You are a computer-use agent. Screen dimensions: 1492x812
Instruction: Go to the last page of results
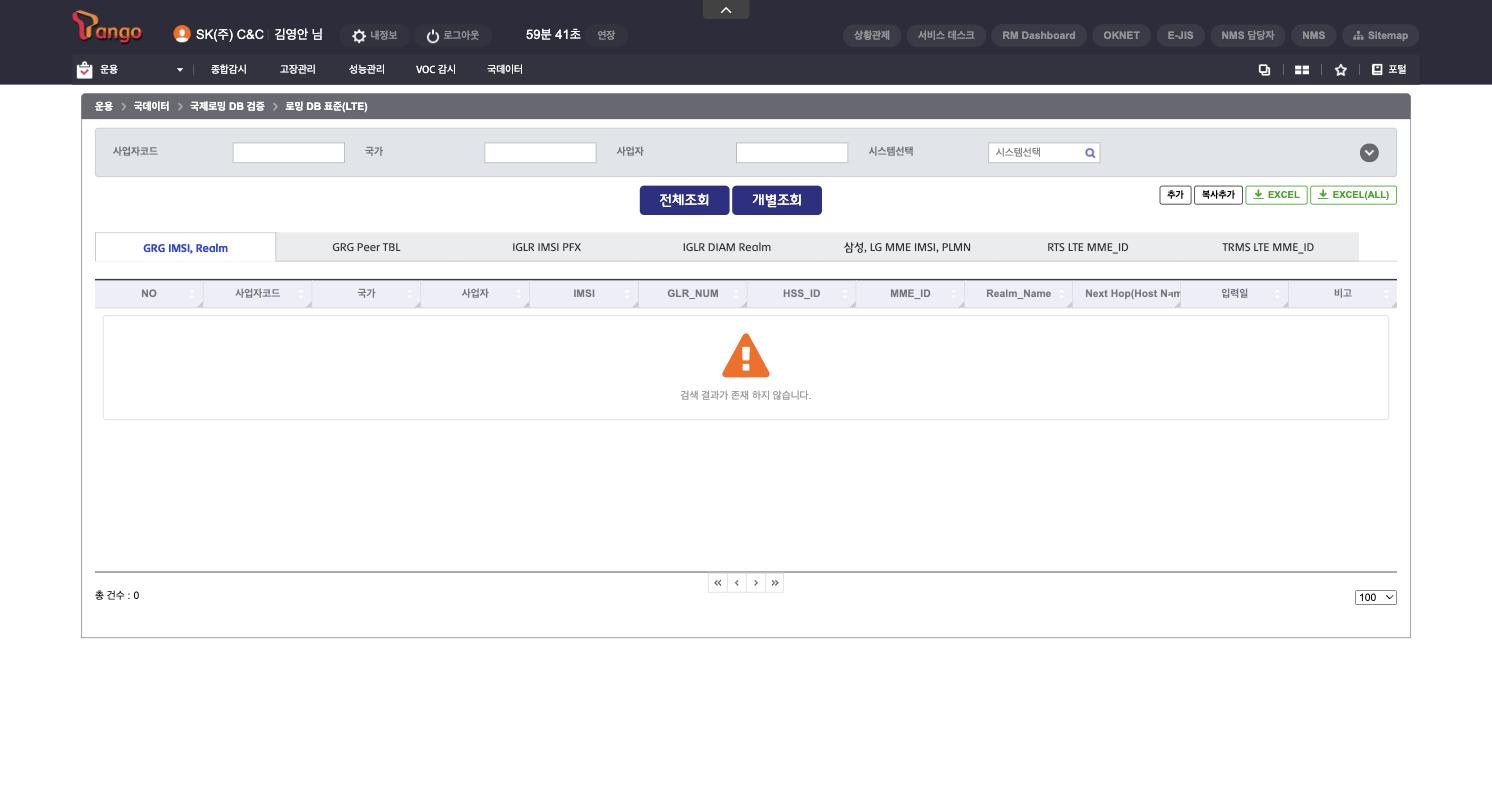(x=775, y=583)
